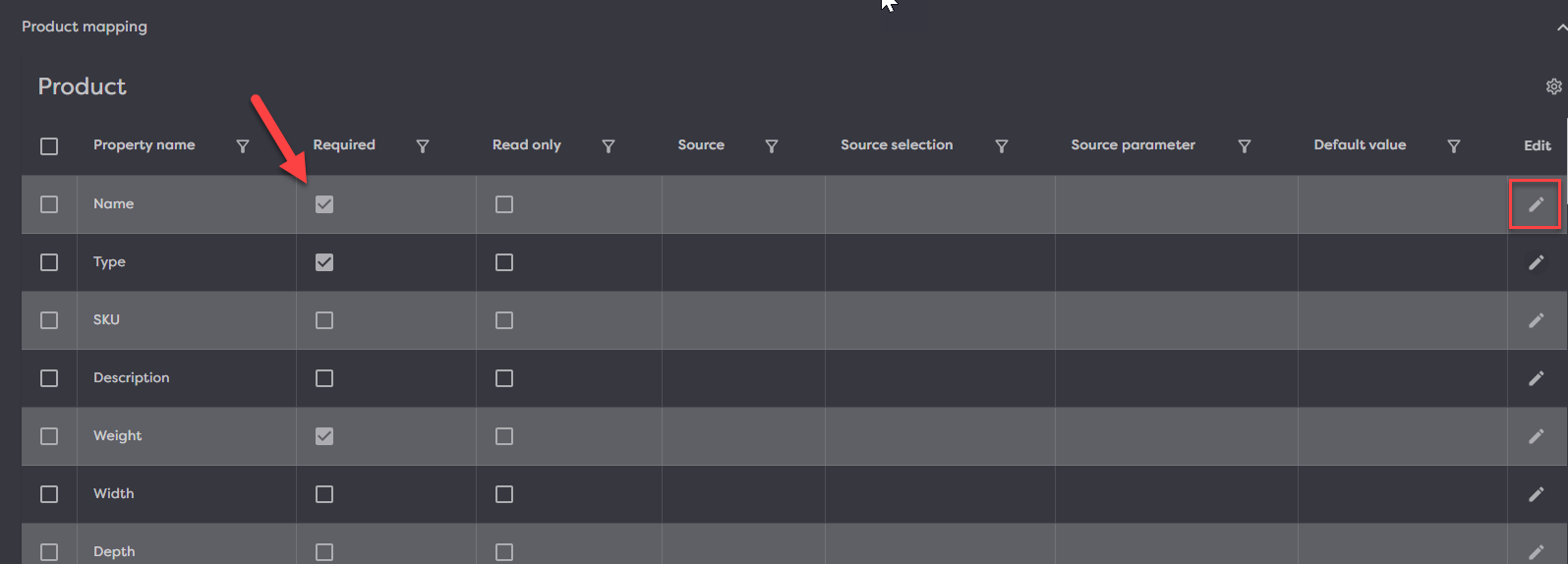
Task: Filter the Property name column
Action: click(x=243, y=146)
